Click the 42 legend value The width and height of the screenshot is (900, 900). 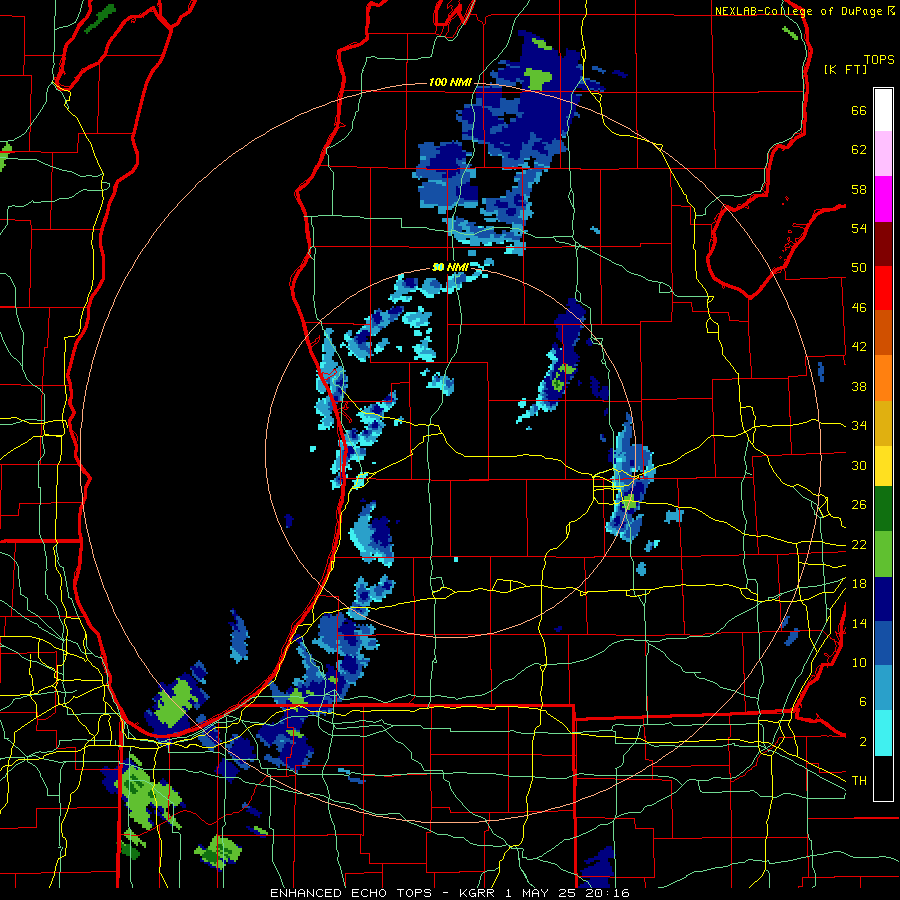(x=859, y=346)
